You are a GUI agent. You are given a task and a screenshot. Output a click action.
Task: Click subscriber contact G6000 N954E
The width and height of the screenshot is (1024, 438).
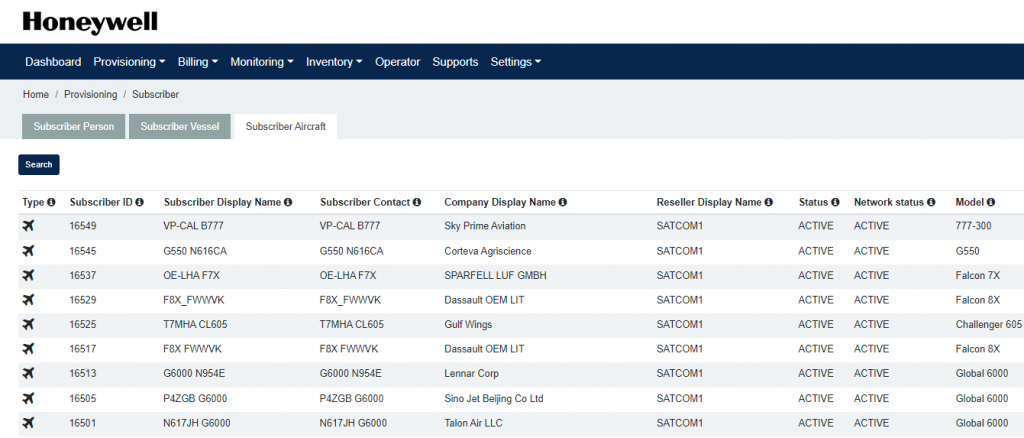tap(351, 373)
